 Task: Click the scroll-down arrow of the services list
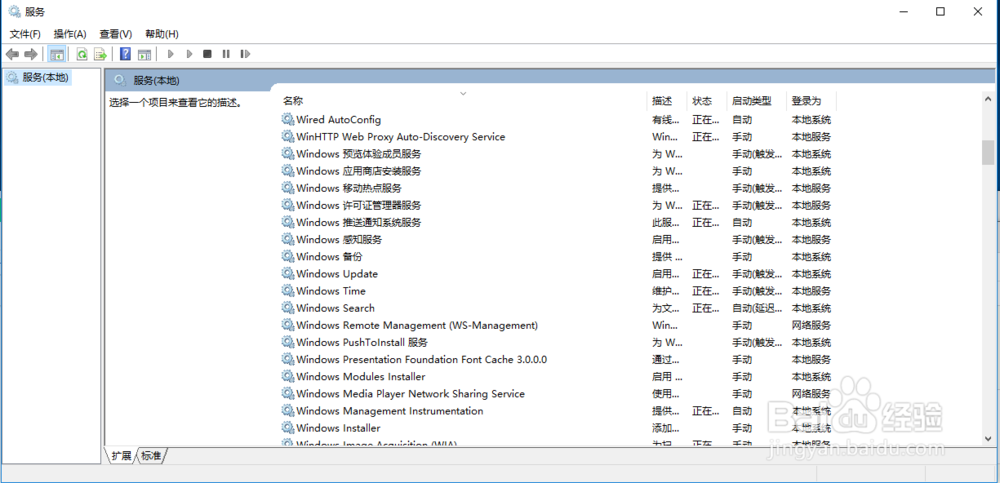988,438
